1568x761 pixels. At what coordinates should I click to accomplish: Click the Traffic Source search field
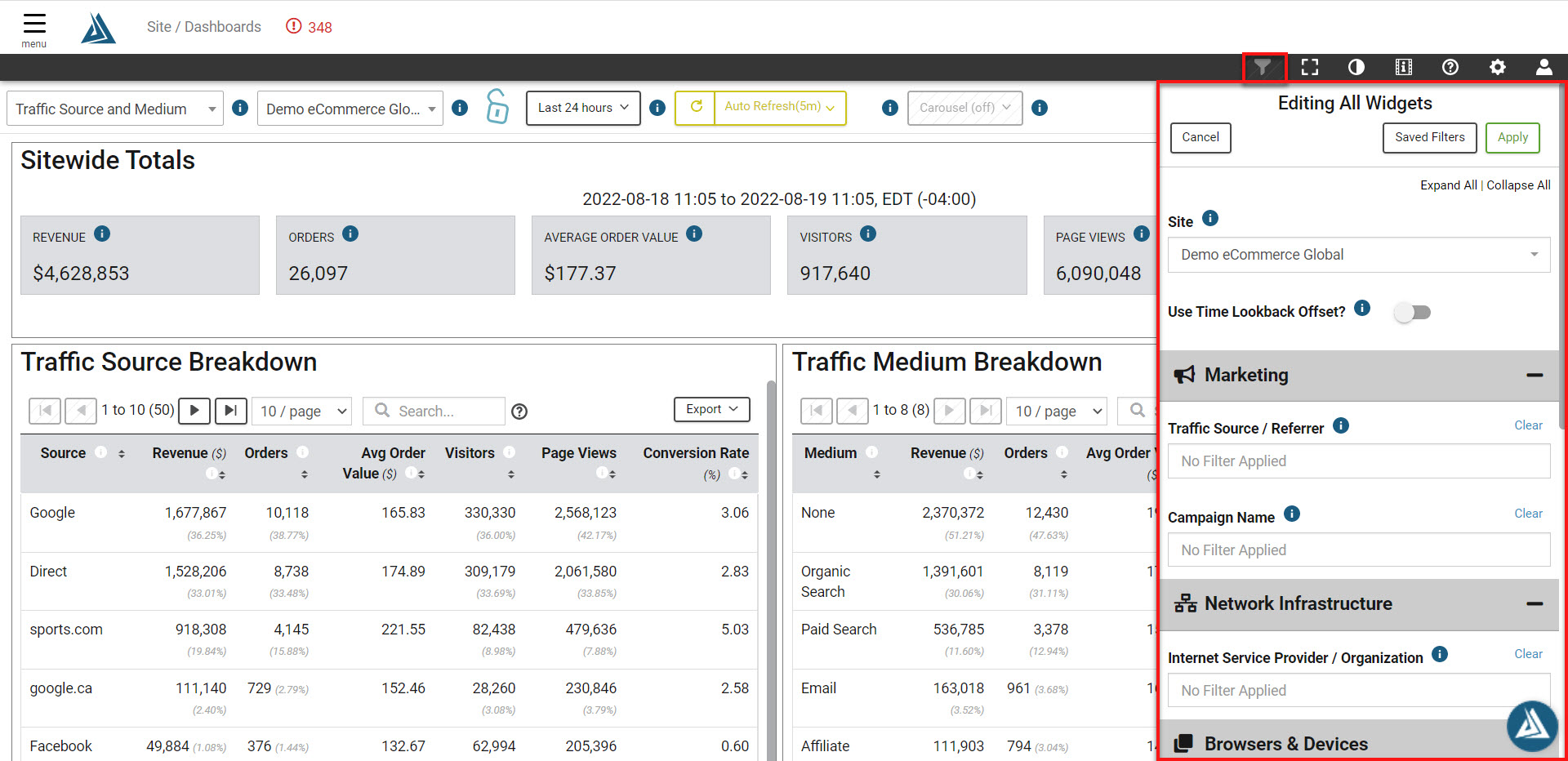pos(434,412)
